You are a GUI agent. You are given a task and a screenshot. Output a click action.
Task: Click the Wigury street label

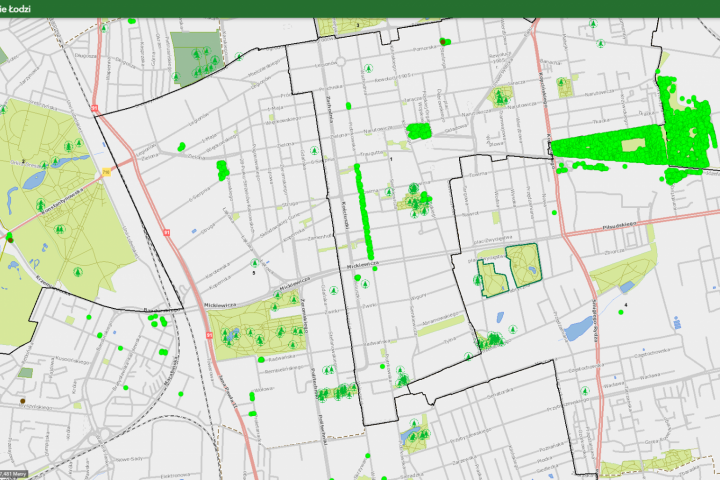(419, 298)
